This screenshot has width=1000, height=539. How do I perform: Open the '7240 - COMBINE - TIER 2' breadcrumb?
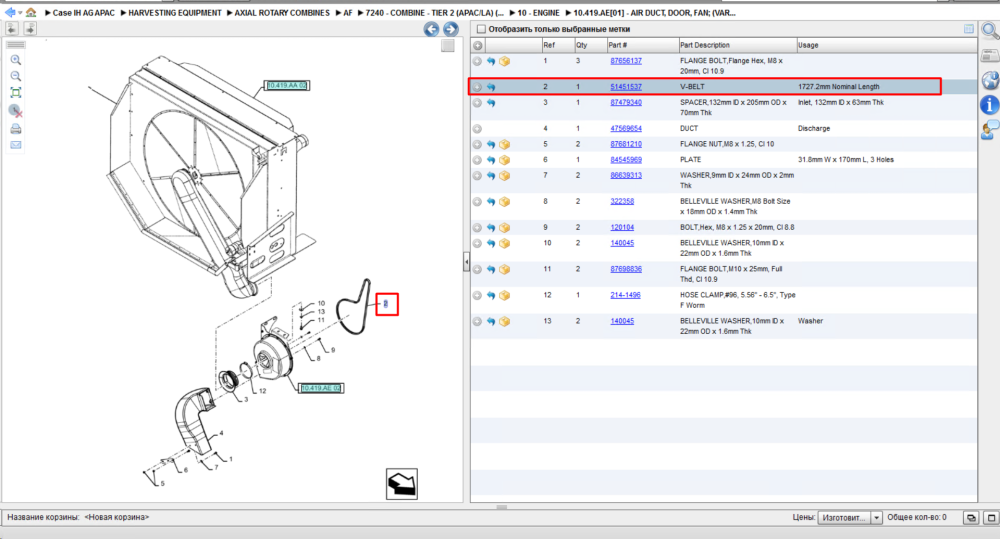tap(434, 13)
